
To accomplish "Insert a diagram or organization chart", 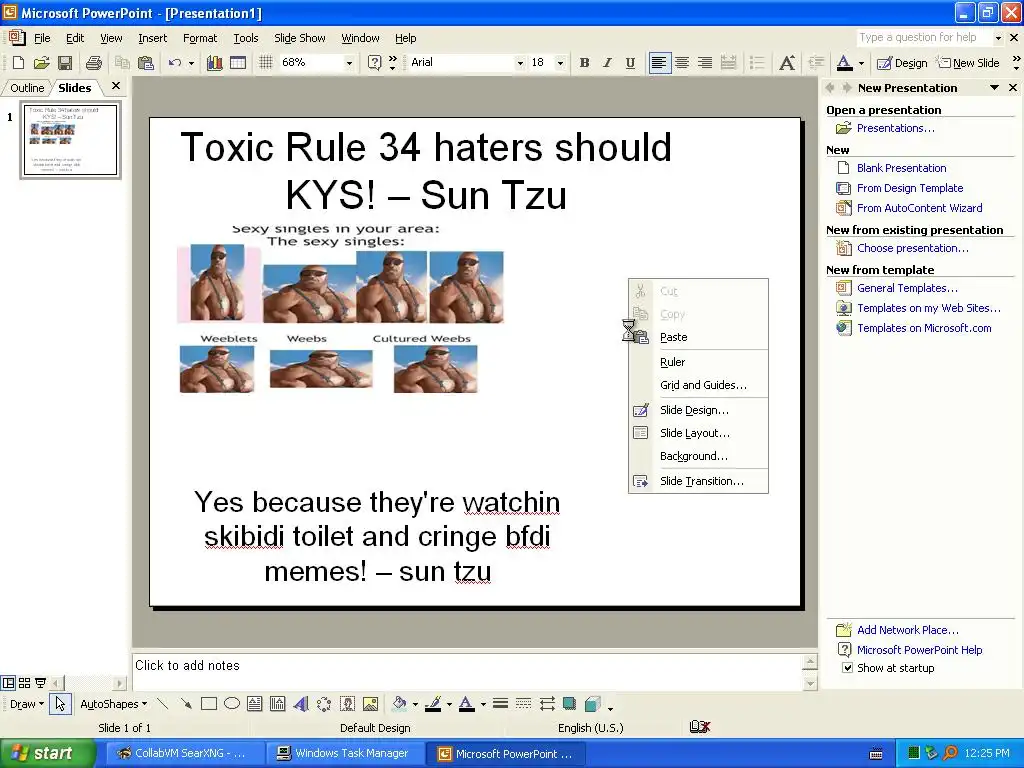I will point(324,703).
